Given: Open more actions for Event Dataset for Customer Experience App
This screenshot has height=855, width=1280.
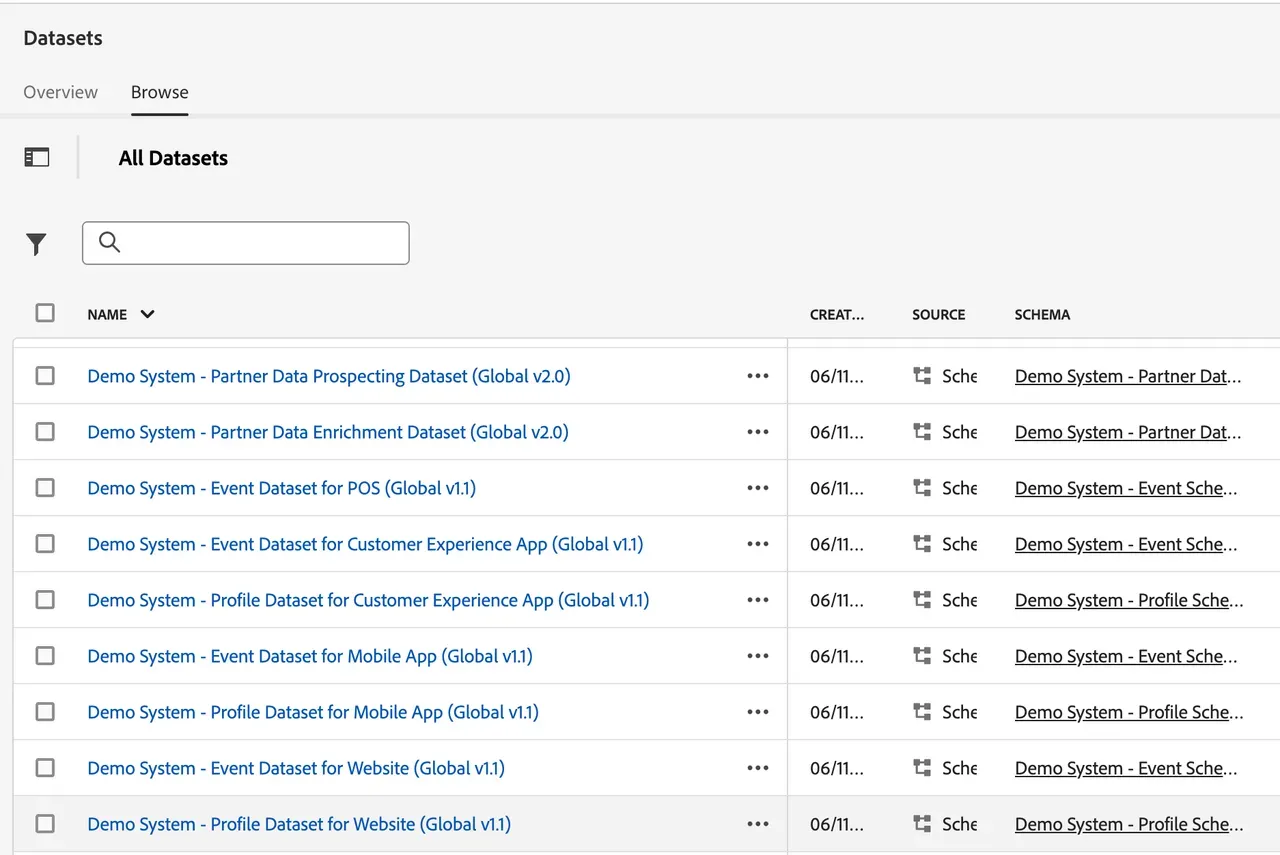Looking at the screenshot, I should pyautogui.click(x=758, y=544).
